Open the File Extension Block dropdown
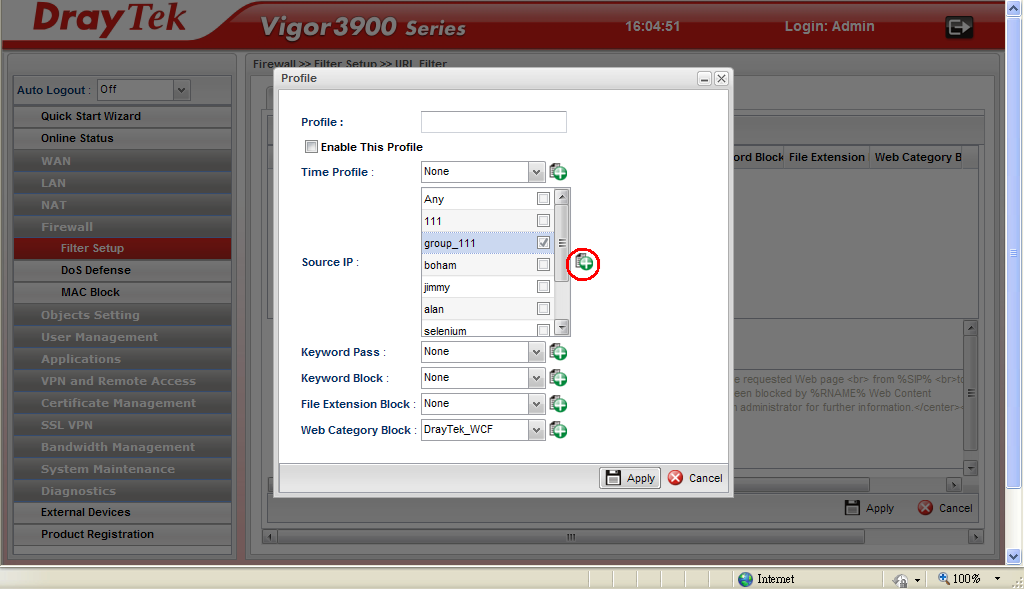This screenshot has width=1024, height=589. 536,404
